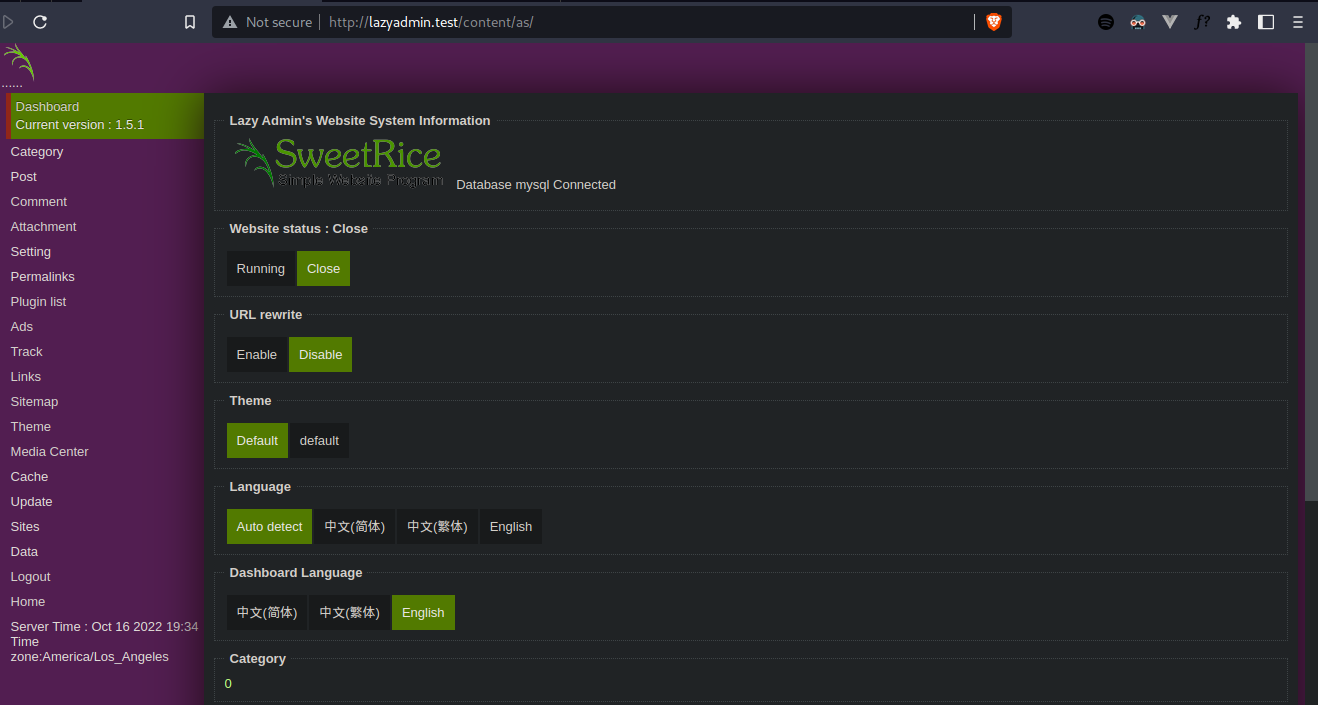Viewport: 1318px width, 705px height.
Task: Choose the lowercase default theme button
Action: (319, 441)
